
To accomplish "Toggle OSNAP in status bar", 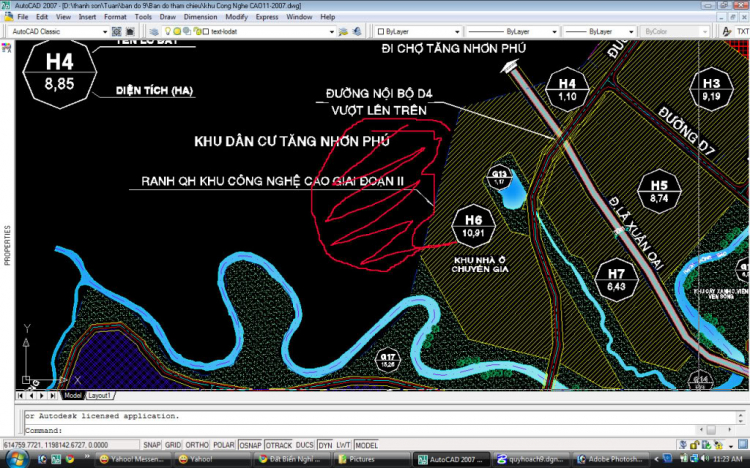I will click(x=250, y=445).
